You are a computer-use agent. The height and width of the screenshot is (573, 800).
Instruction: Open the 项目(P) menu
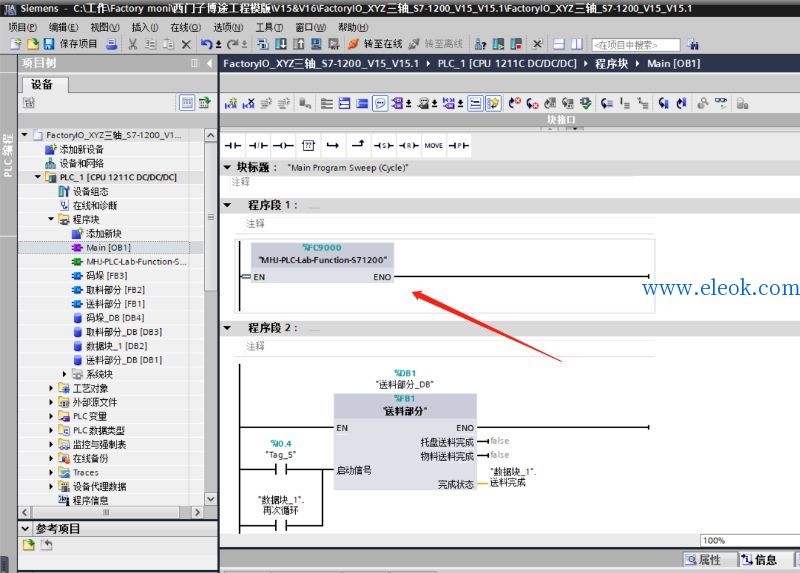(x=22, y=27)
